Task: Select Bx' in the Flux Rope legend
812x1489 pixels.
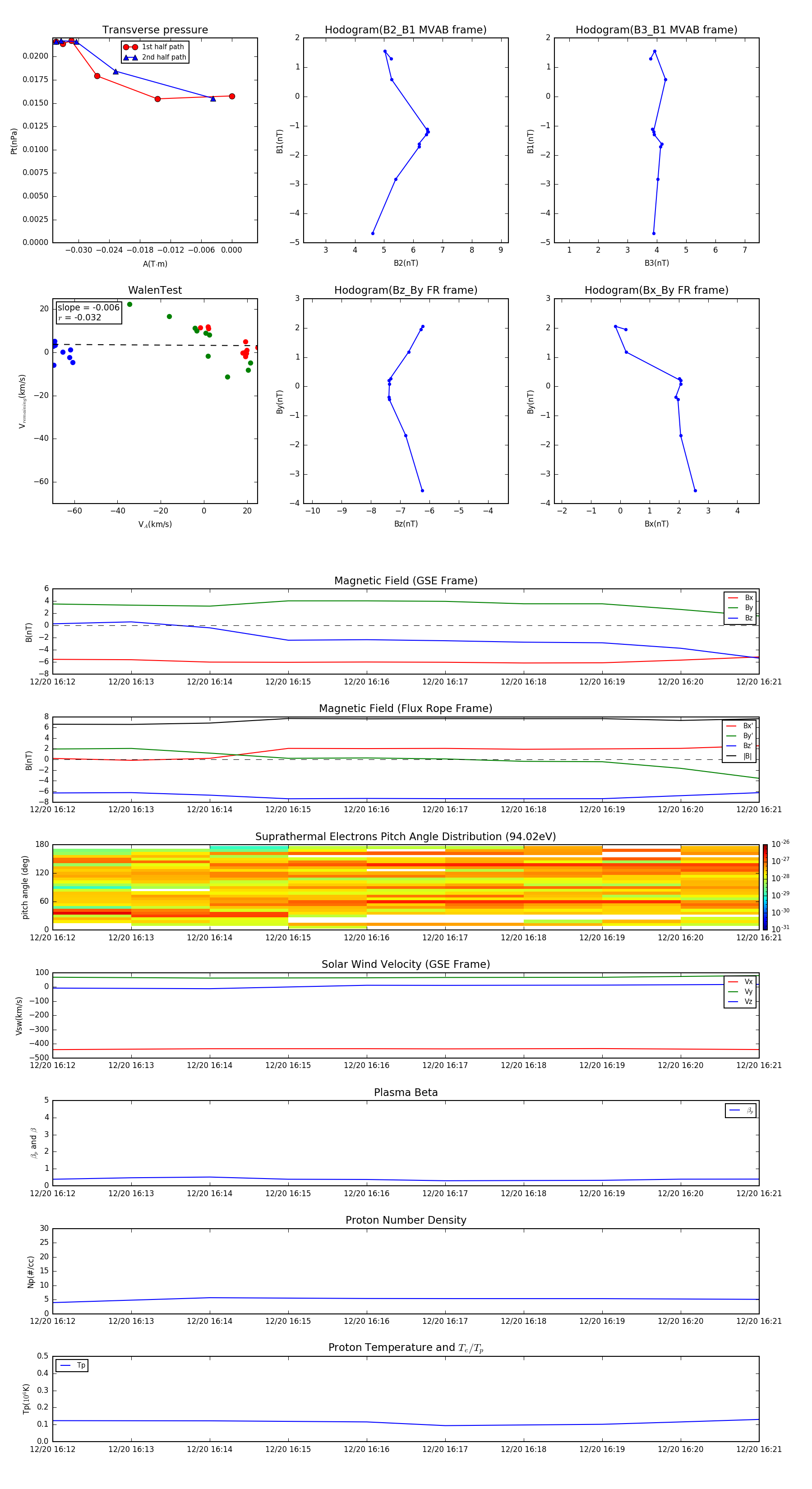Action: [740, 726]
